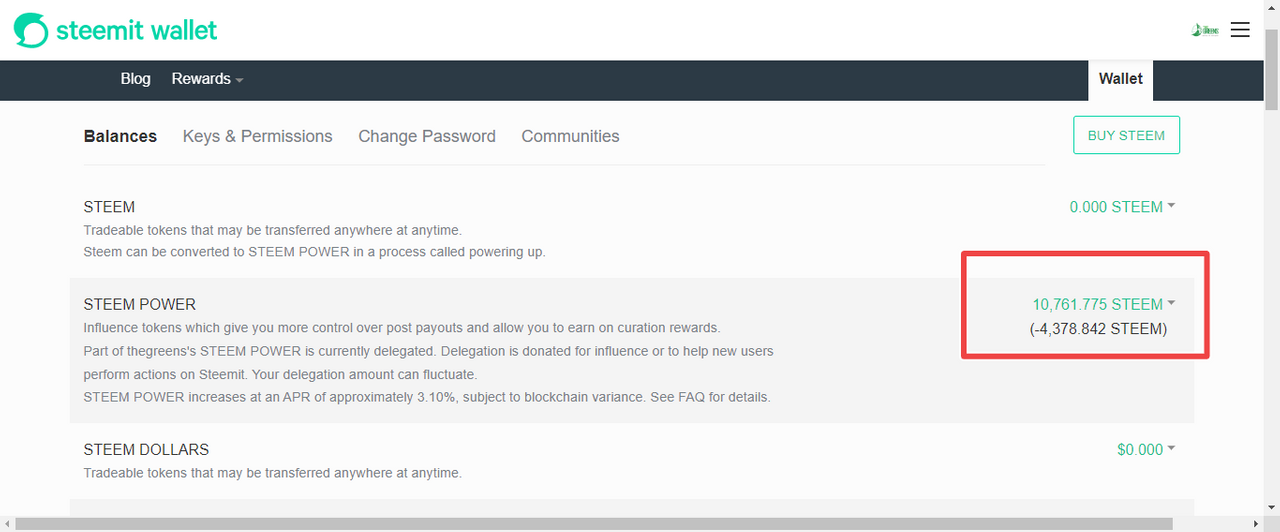
Task: Click the delegated (-4,378.842 STEEM) amount
Action: pos(1098,329)
